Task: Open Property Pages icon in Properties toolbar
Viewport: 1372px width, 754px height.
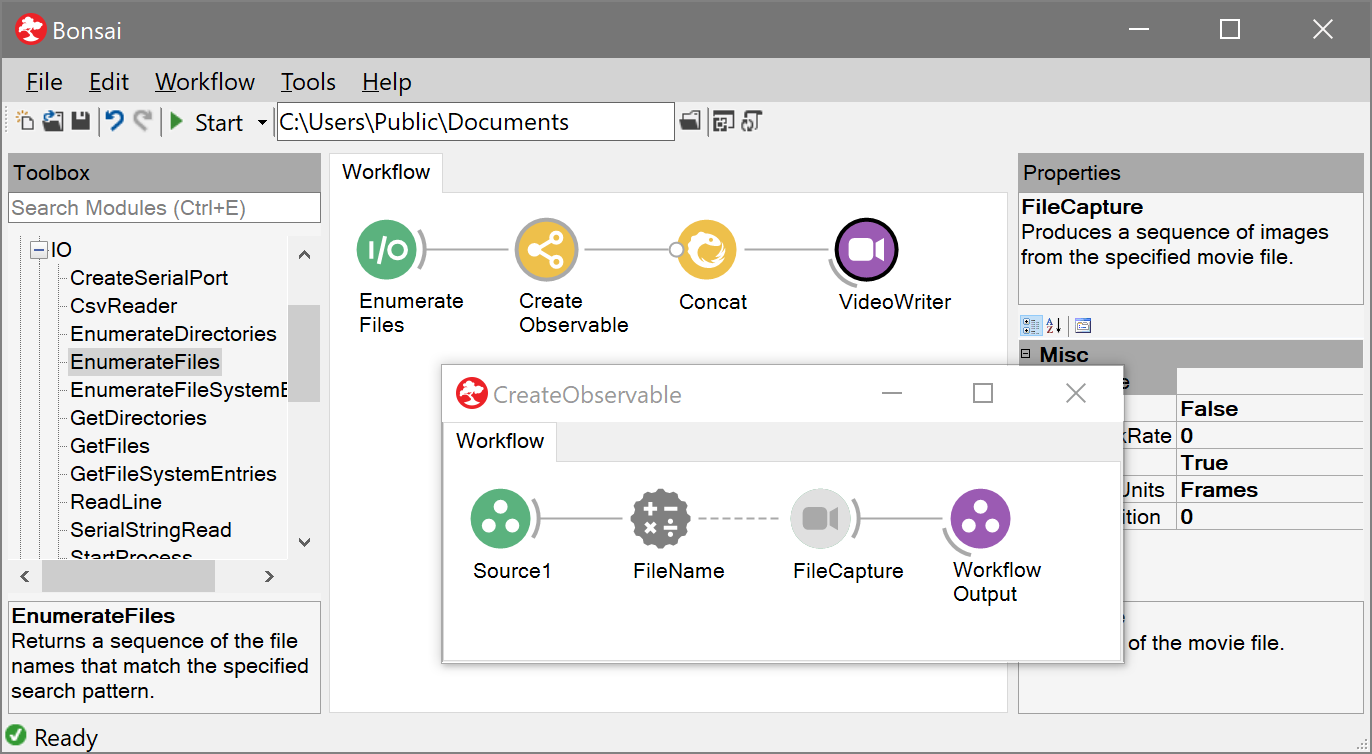Action: pyautogui.click(x=1083, y=325)
